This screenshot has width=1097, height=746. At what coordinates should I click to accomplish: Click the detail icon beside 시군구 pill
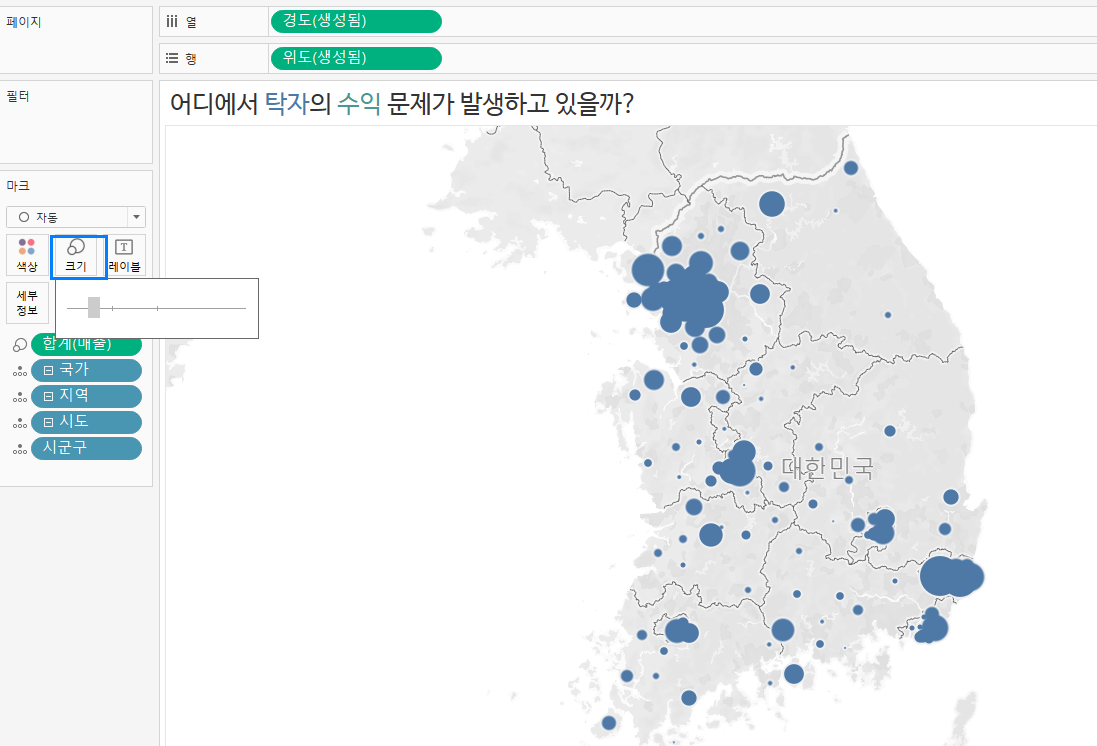(20, 449)
